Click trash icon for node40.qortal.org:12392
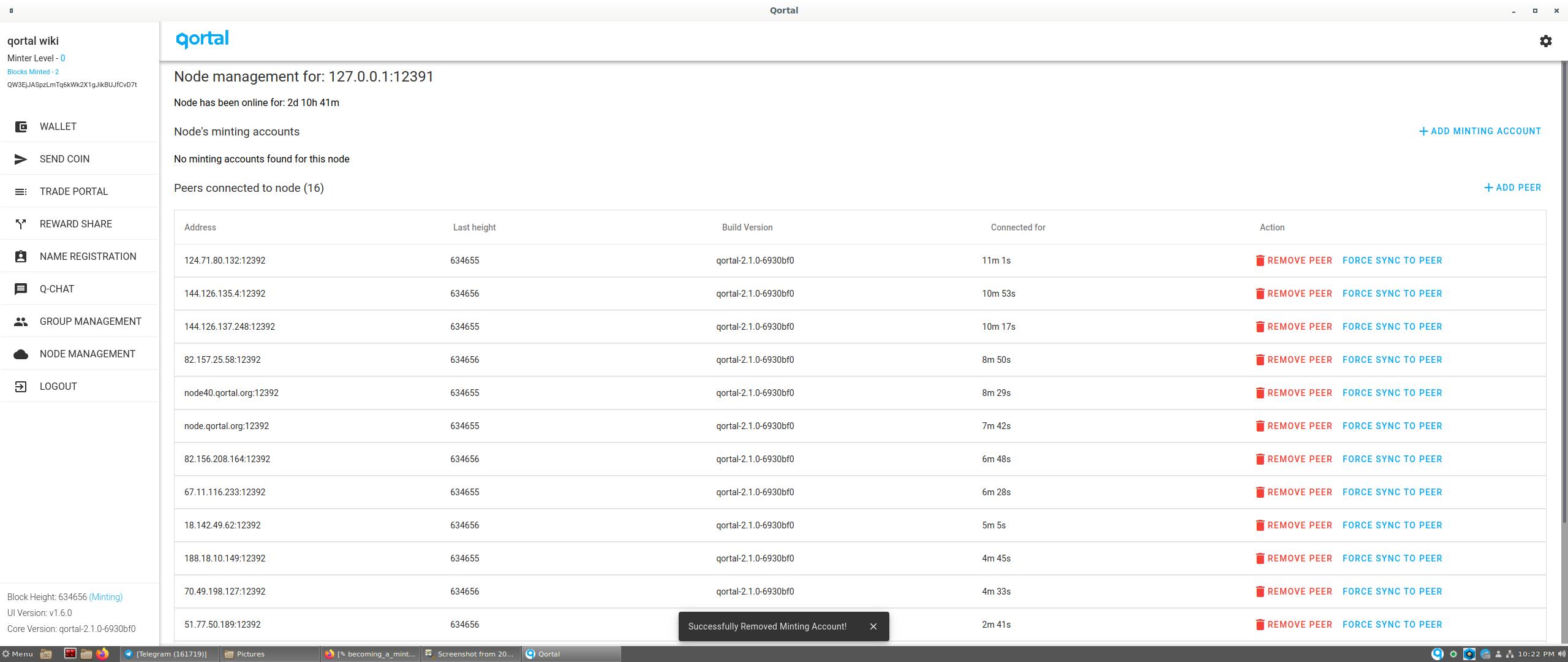Viewport: 1568px width, 662px height. pyautogui.click(x=1260, y=393)
